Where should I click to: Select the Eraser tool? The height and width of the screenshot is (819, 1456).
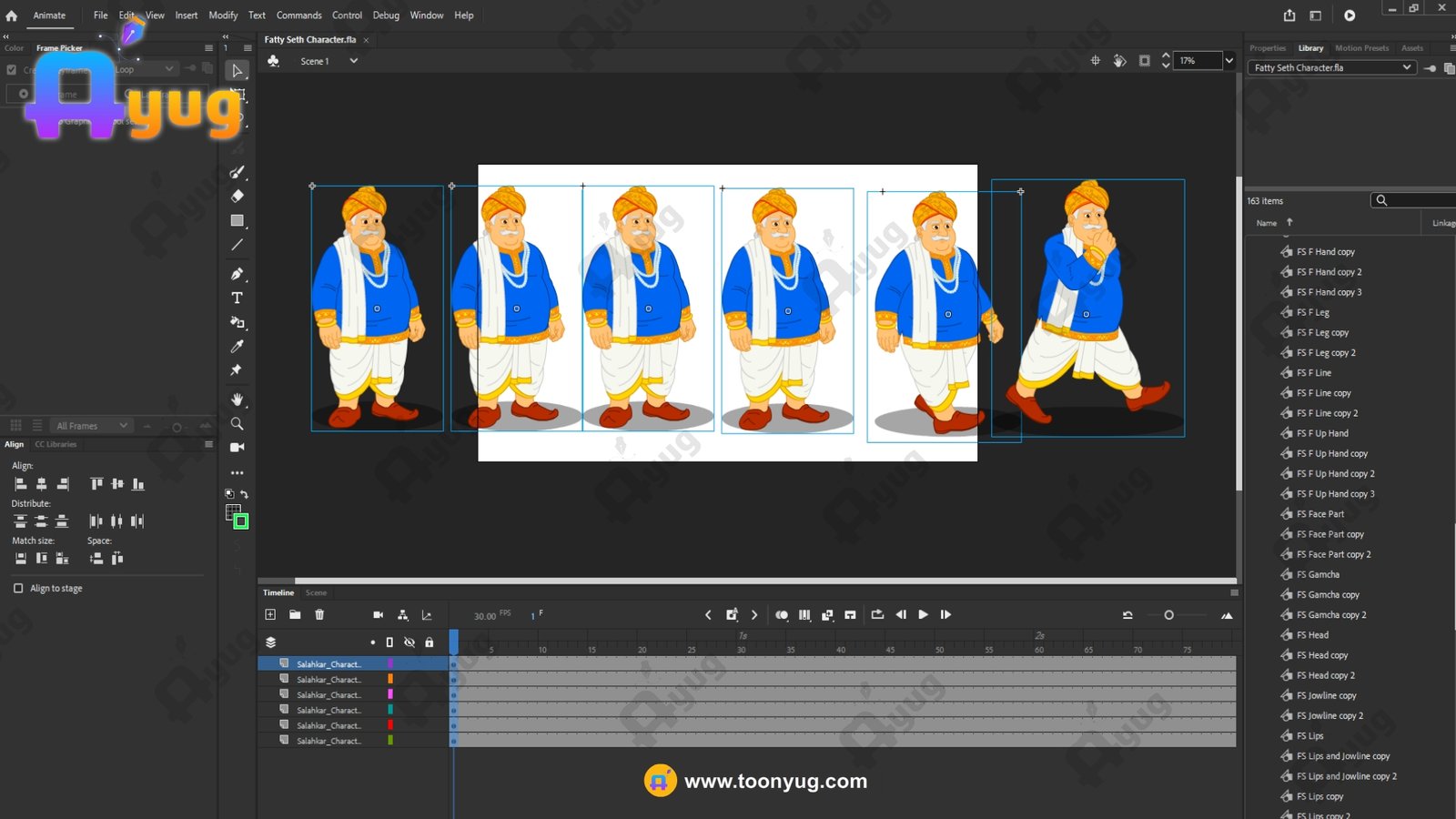pos(238,196)
